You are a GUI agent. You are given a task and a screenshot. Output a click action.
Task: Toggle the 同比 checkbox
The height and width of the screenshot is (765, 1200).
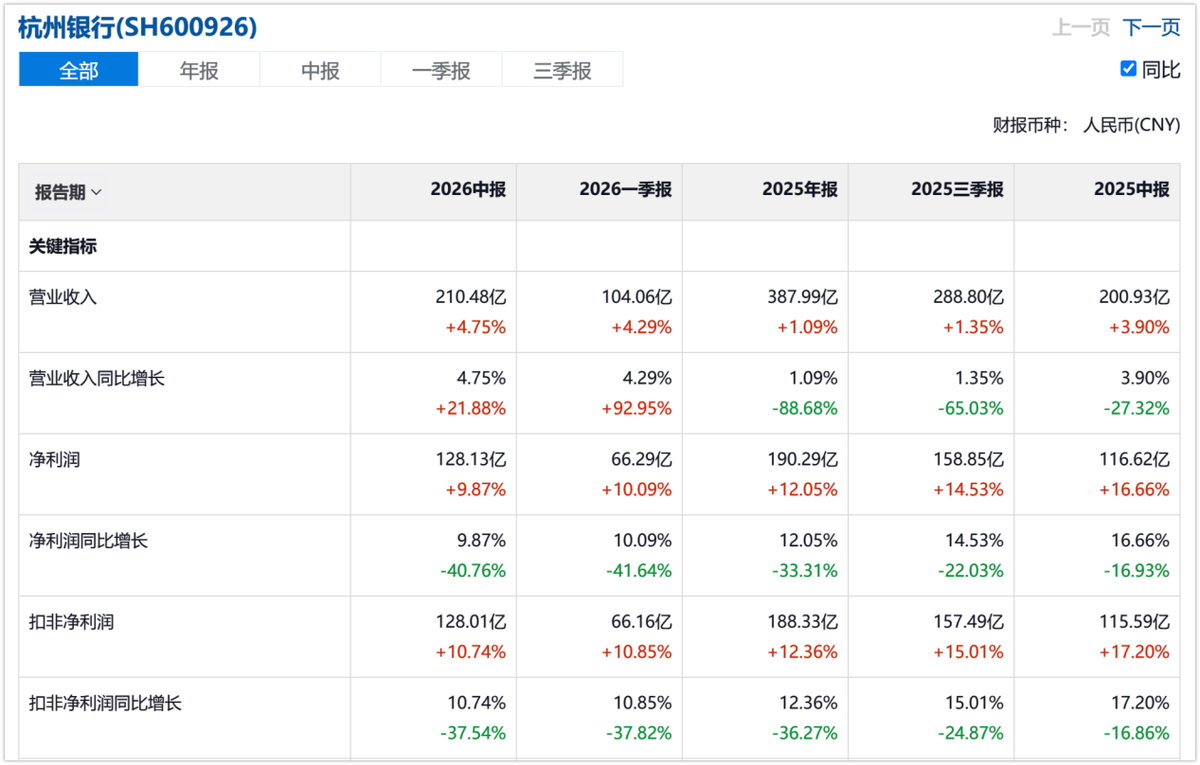(1128, 69)
